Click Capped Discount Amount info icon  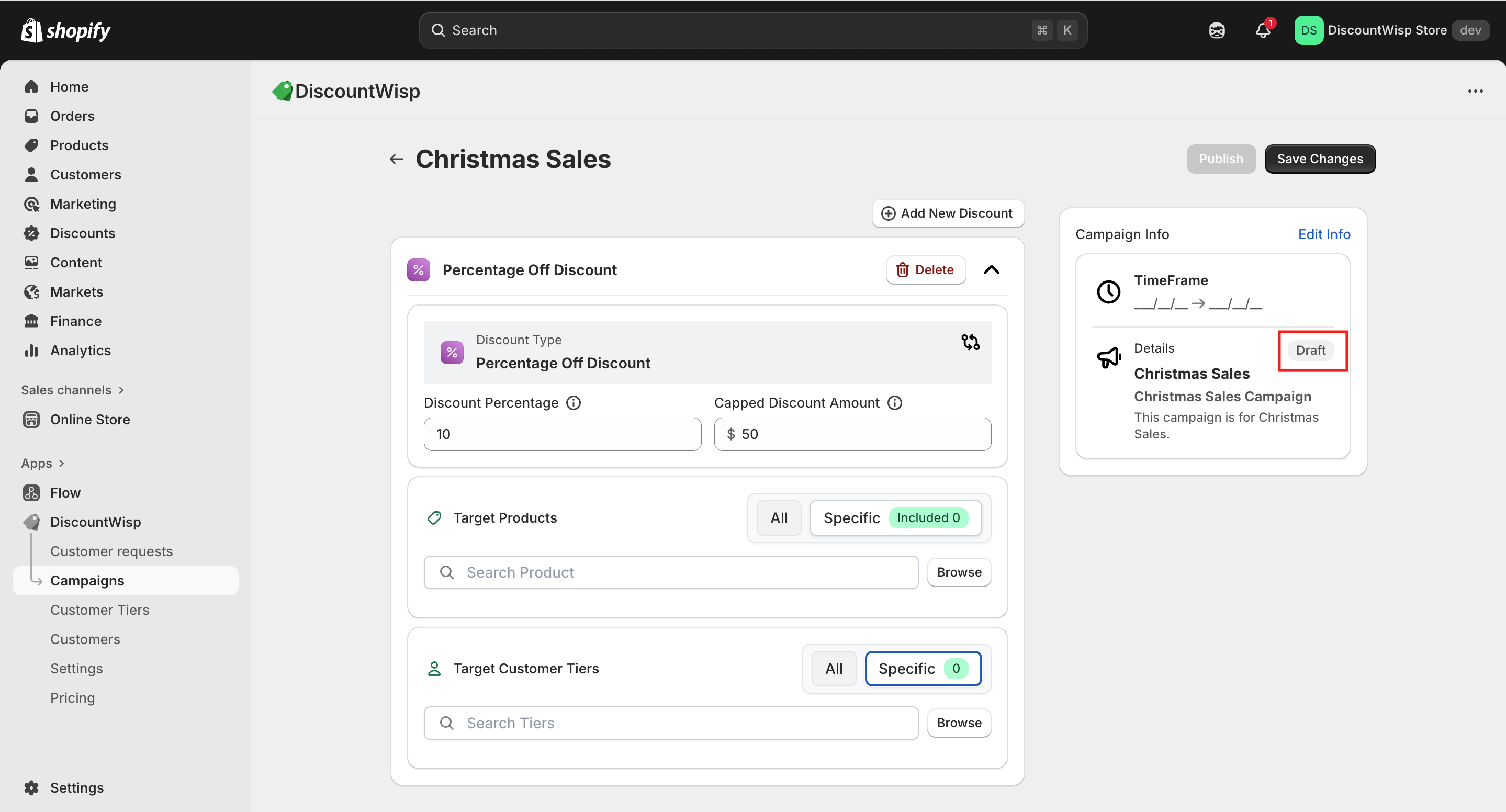pyautogui.click(x=894, y=403)
